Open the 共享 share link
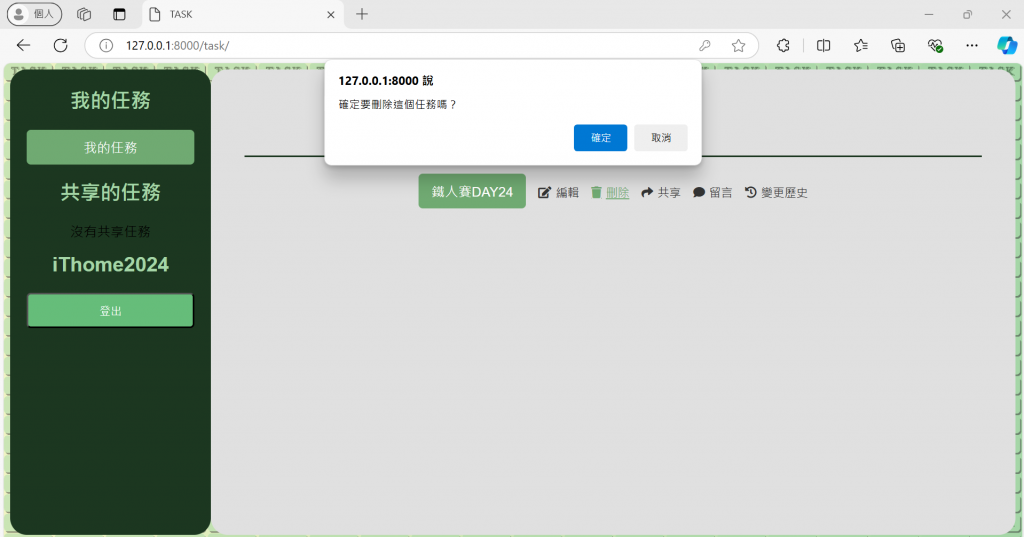Viewport: 1024px width, 537px height. [x=669, y=193]
